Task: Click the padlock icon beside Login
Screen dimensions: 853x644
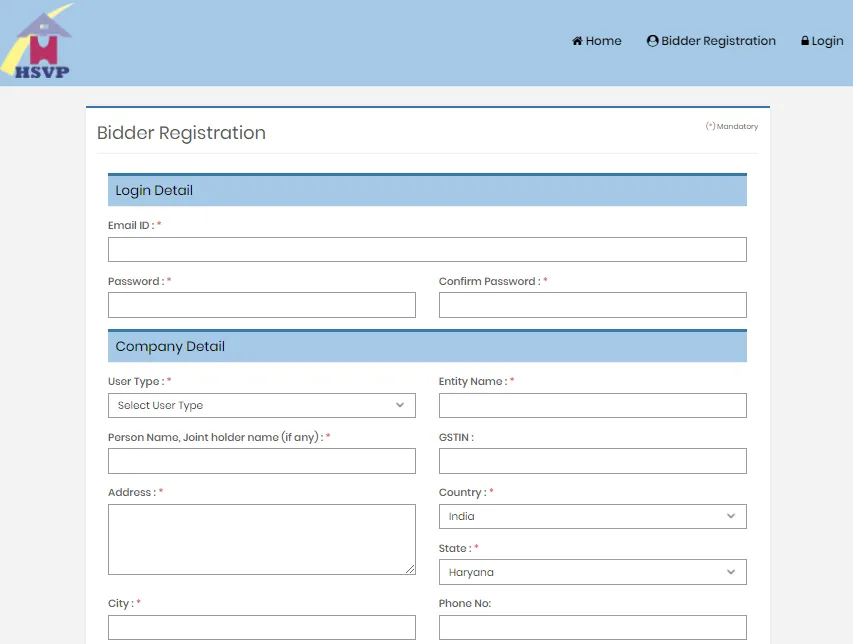Action: click(x=805, y=41)
